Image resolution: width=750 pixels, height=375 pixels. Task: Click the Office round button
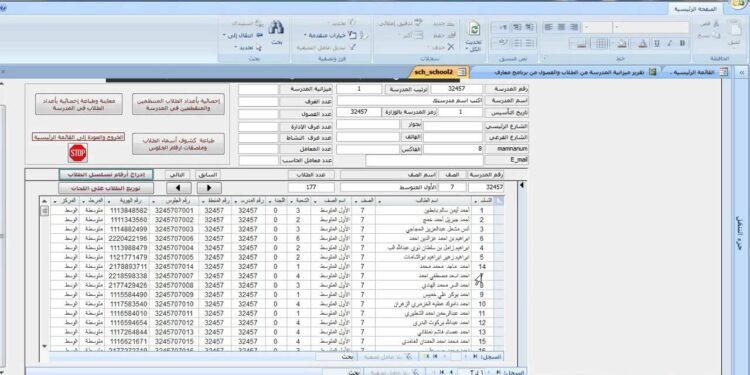[739, 4]
